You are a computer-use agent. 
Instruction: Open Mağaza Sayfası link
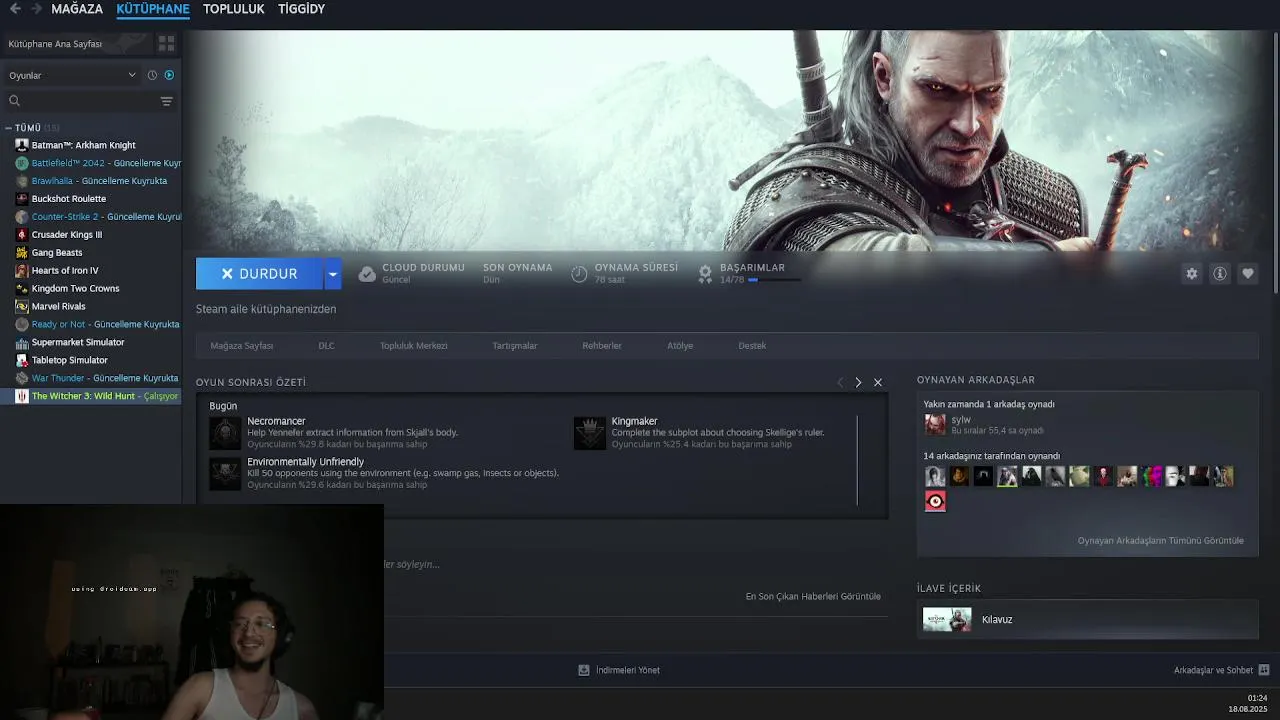pyautogui.click(x=242, y=346)
